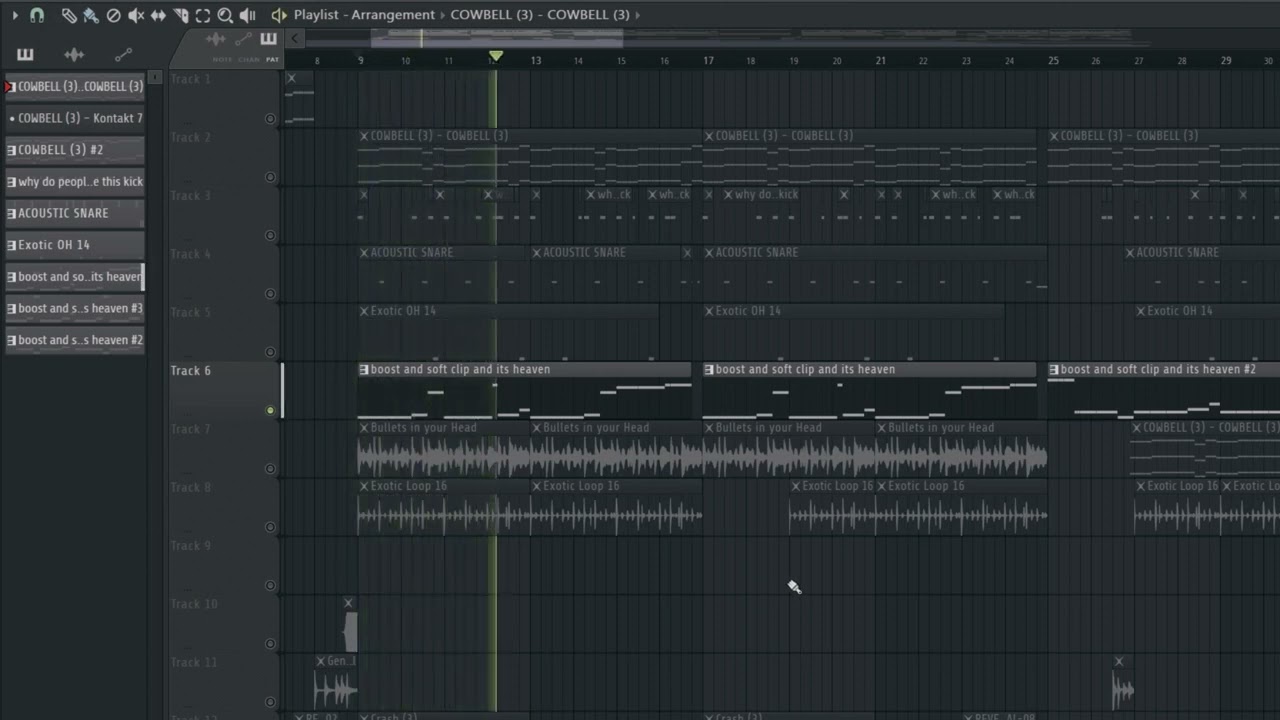Click pattern icon of ACOUSTIC SNARE in picker
The image size is (1280, 720).
(11, 213)
